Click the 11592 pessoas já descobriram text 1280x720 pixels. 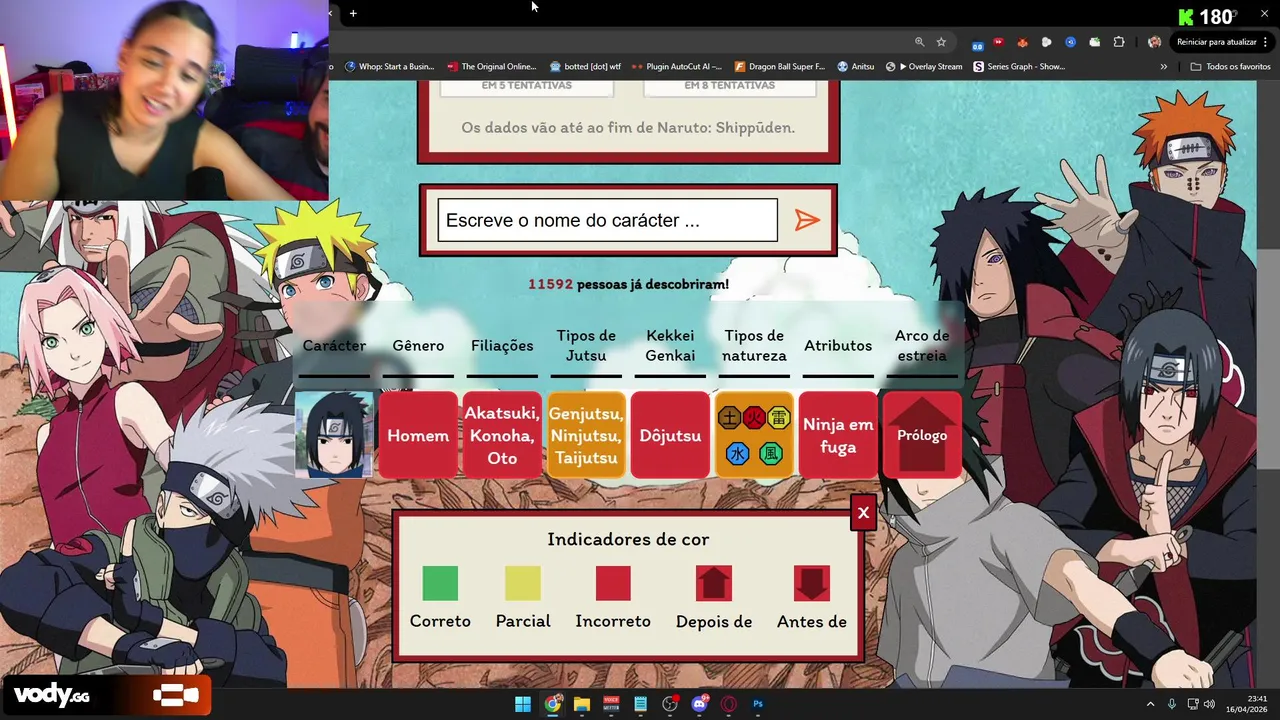point(628,284)
